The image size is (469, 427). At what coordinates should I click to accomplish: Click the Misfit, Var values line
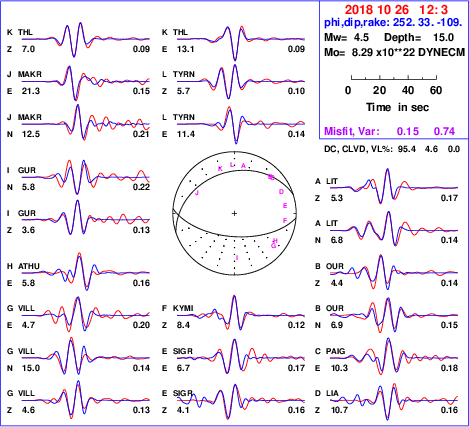390,131
